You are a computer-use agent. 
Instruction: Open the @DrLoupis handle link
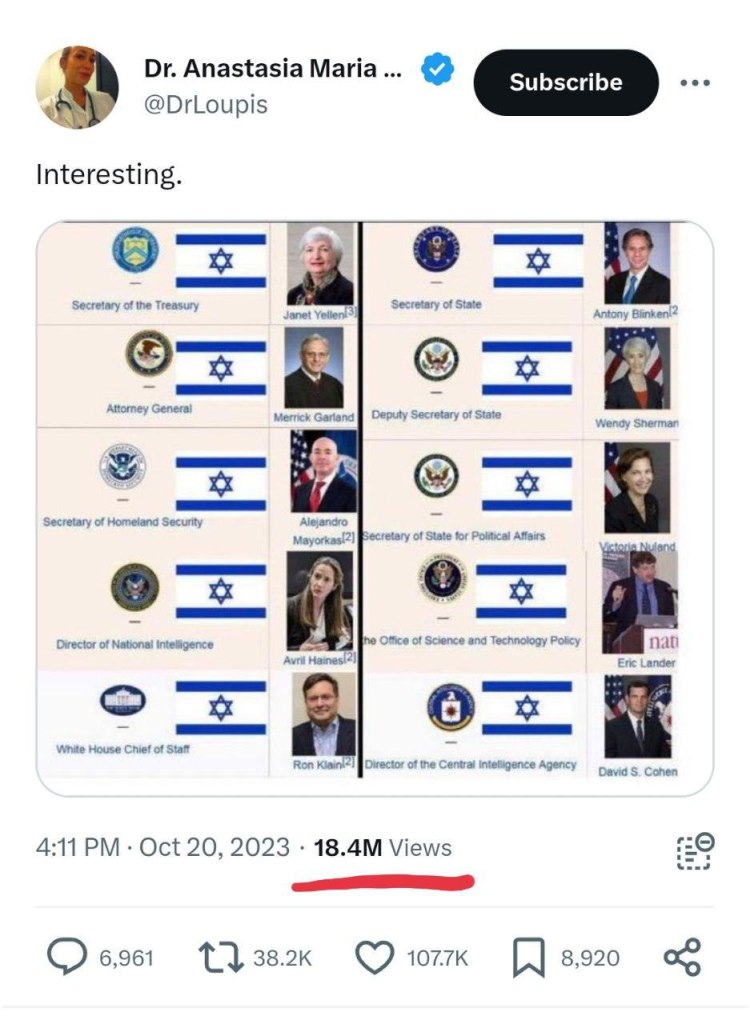[206, 104]
